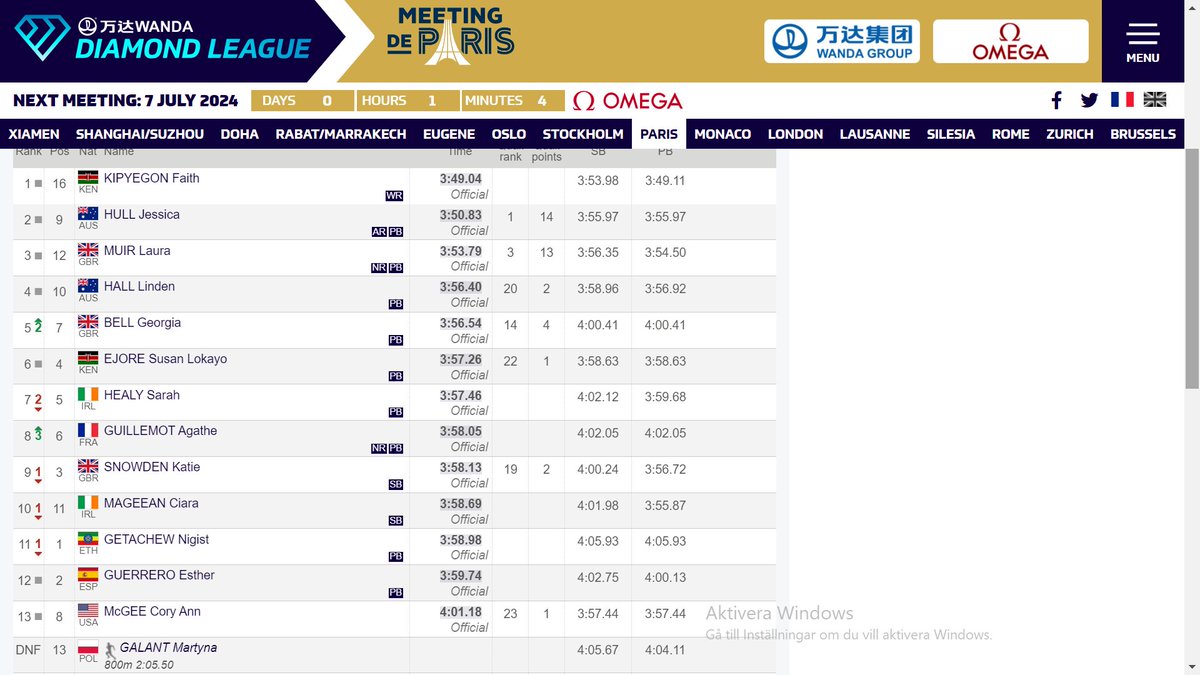Viewport: 1200px width, 675px height.
Task: Open the Omega sponsor logo in header
Action: pos(1010,41)
